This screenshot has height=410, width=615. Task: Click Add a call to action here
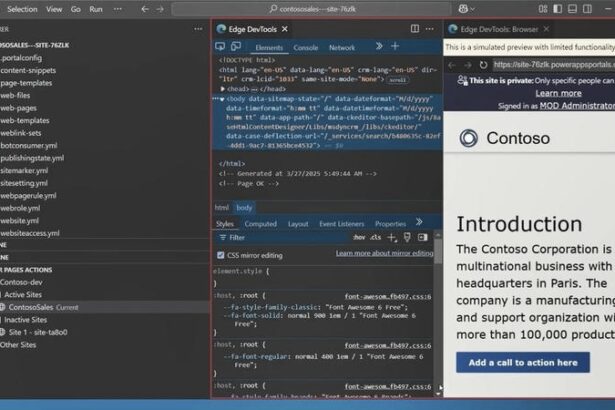click(523, 363)
